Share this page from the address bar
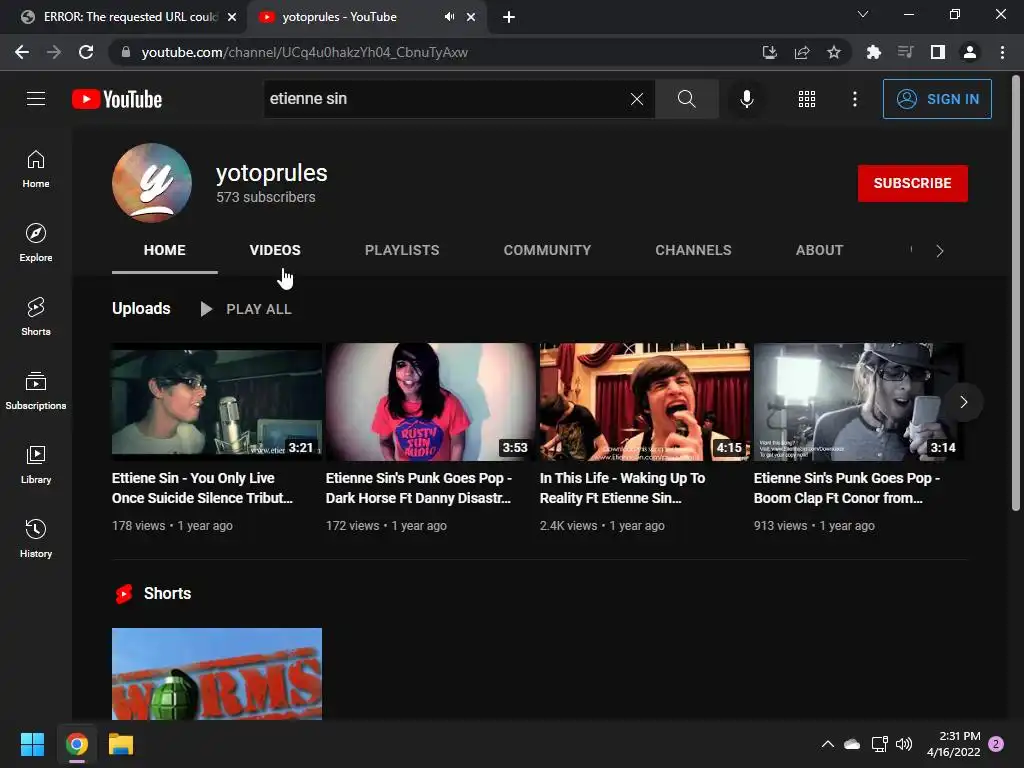 (x=802, y=52)
